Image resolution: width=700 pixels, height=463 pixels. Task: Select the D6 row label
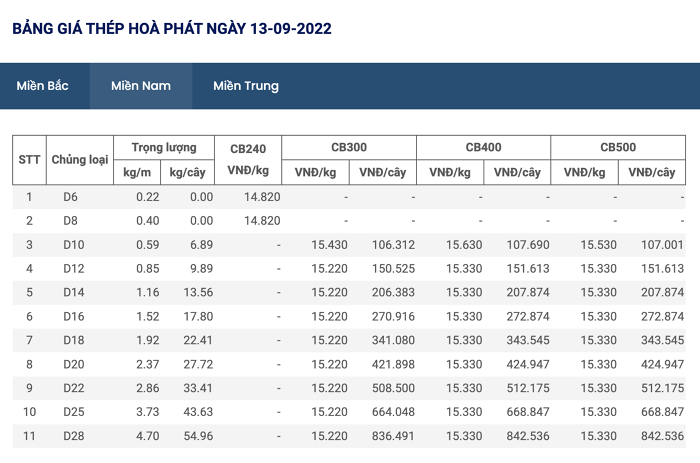(70, 197)
